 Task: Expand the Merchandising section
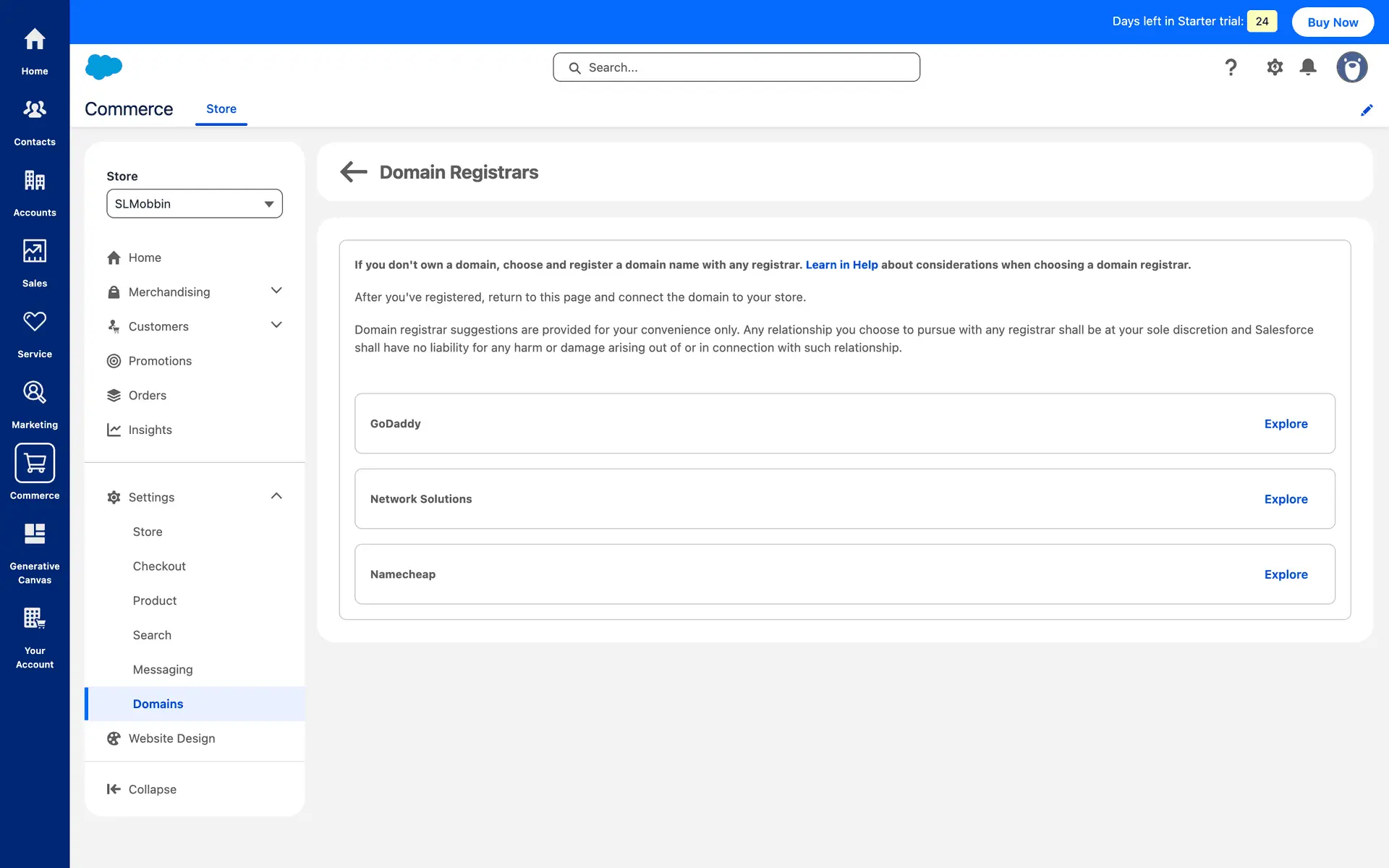click(x=276, y=291)
